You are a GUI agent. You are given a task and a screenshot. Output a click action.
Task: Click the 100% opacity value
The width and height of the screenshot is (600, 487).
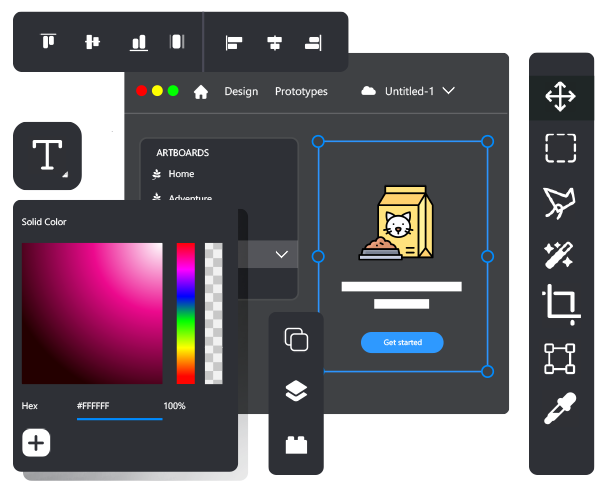click(x=174, y=406)
